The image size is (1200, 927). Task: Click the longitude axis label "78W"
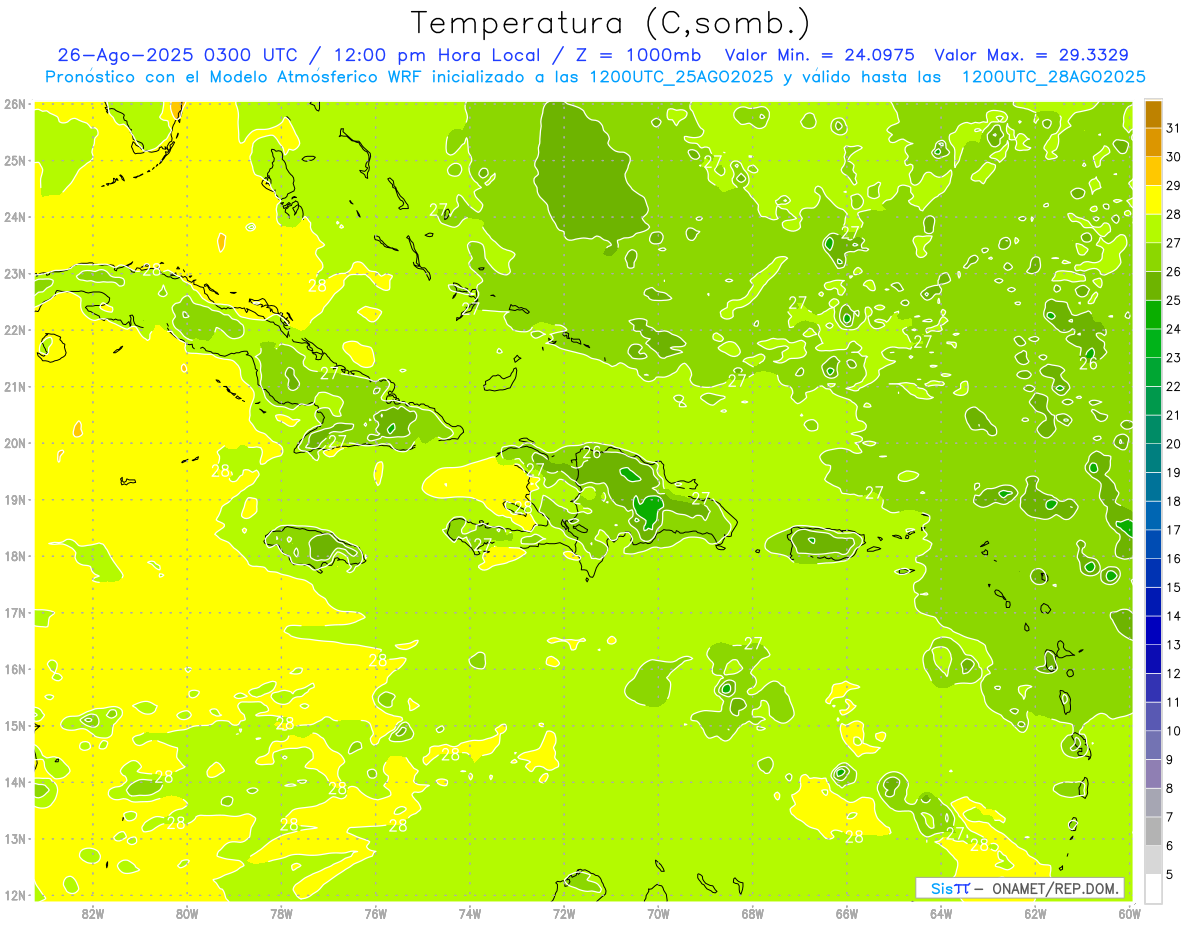pos(281,914)
